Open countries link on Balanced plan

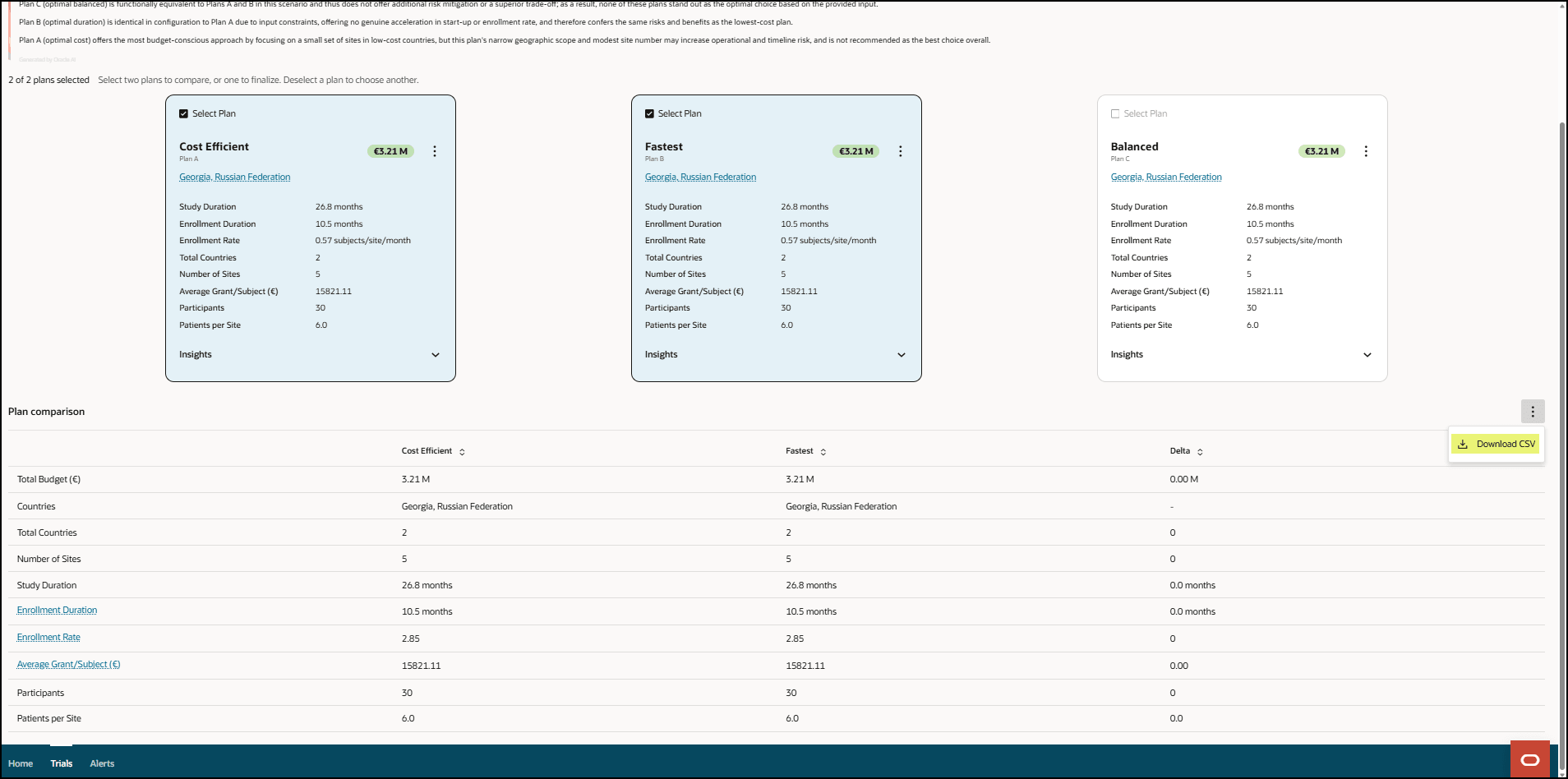[x=1166, y=177]
